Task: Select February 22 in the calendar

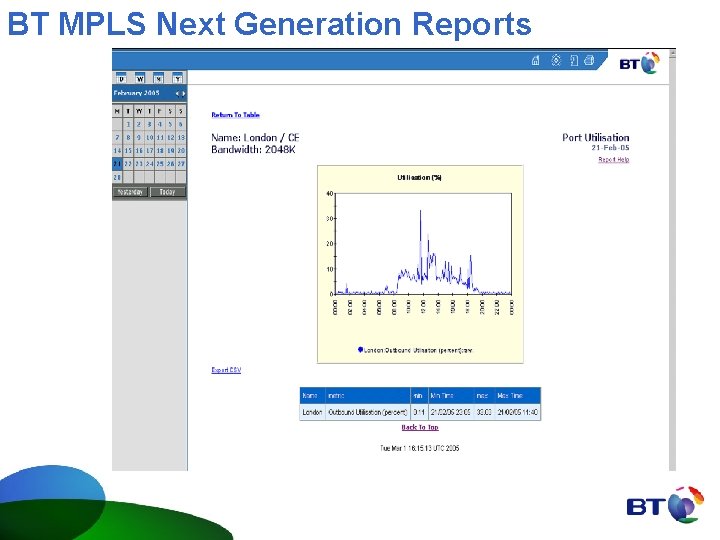Action: 128,164
